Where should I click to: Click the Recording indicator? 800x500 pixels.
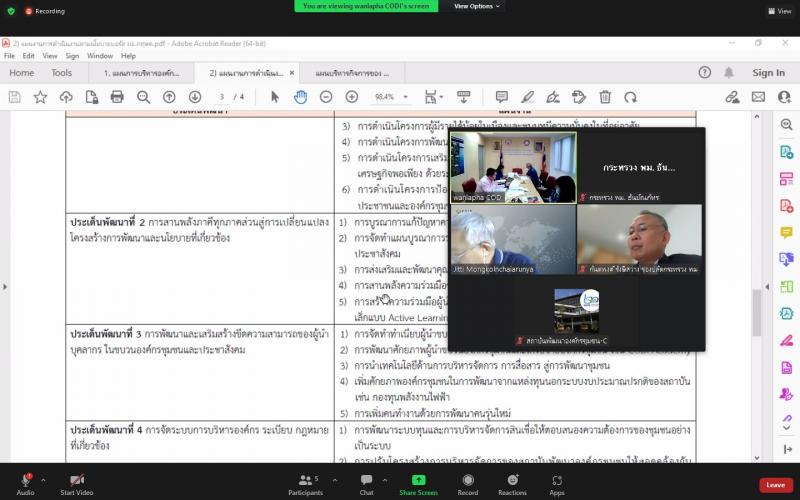[x=45, y=11]
